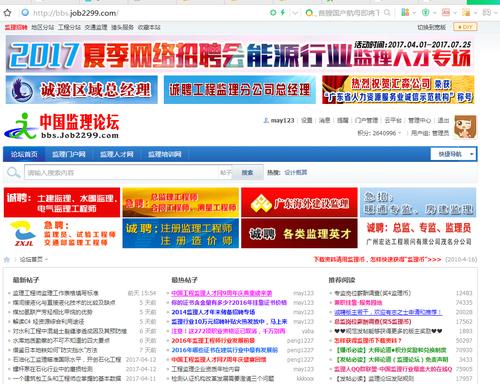Open the 2017 夏季网络招聘会 banner
500x384 pixels.
click(240, 54)
